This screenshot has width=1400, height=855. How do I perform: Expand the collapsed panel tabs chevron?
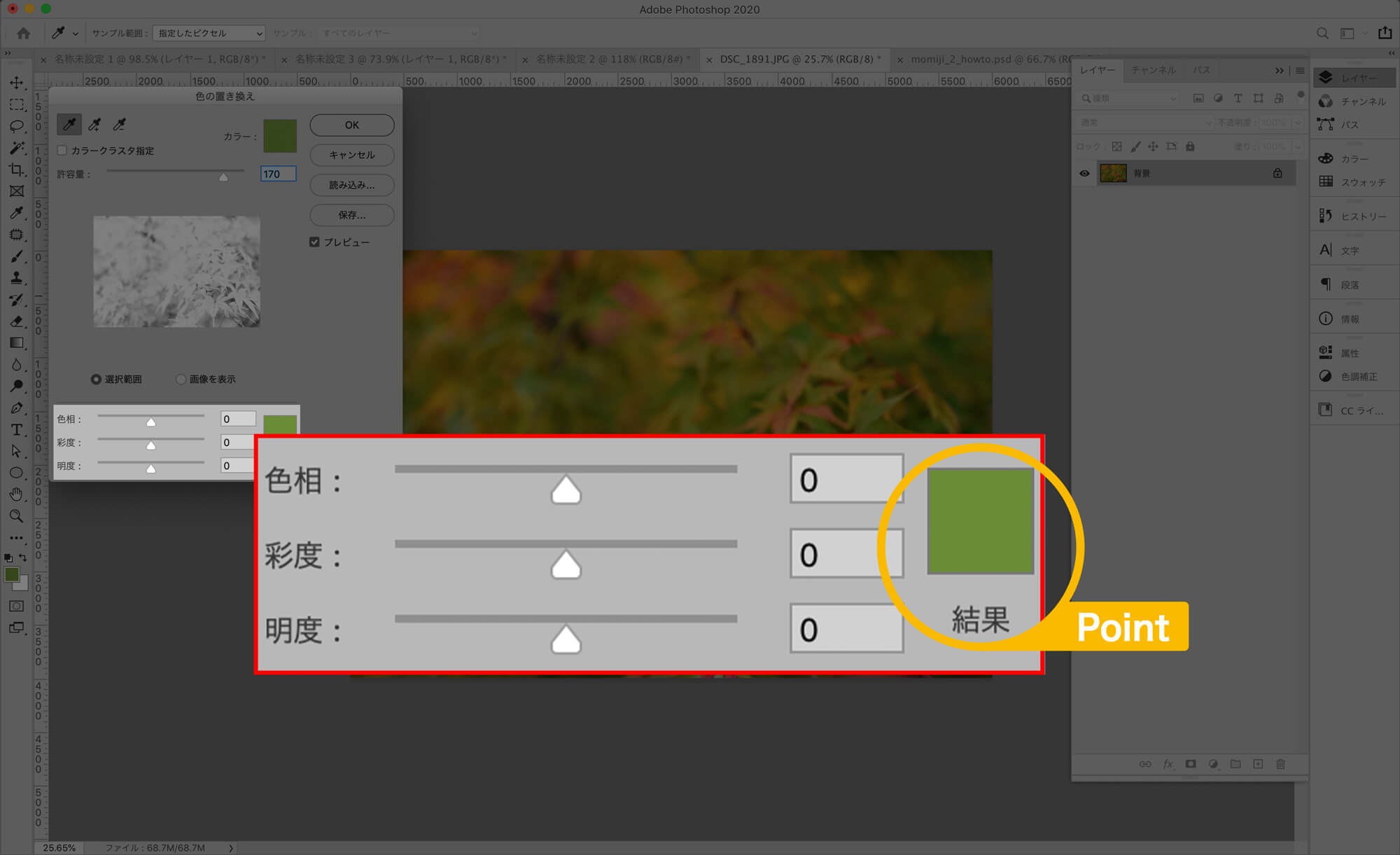click(x=1279, y=70)
